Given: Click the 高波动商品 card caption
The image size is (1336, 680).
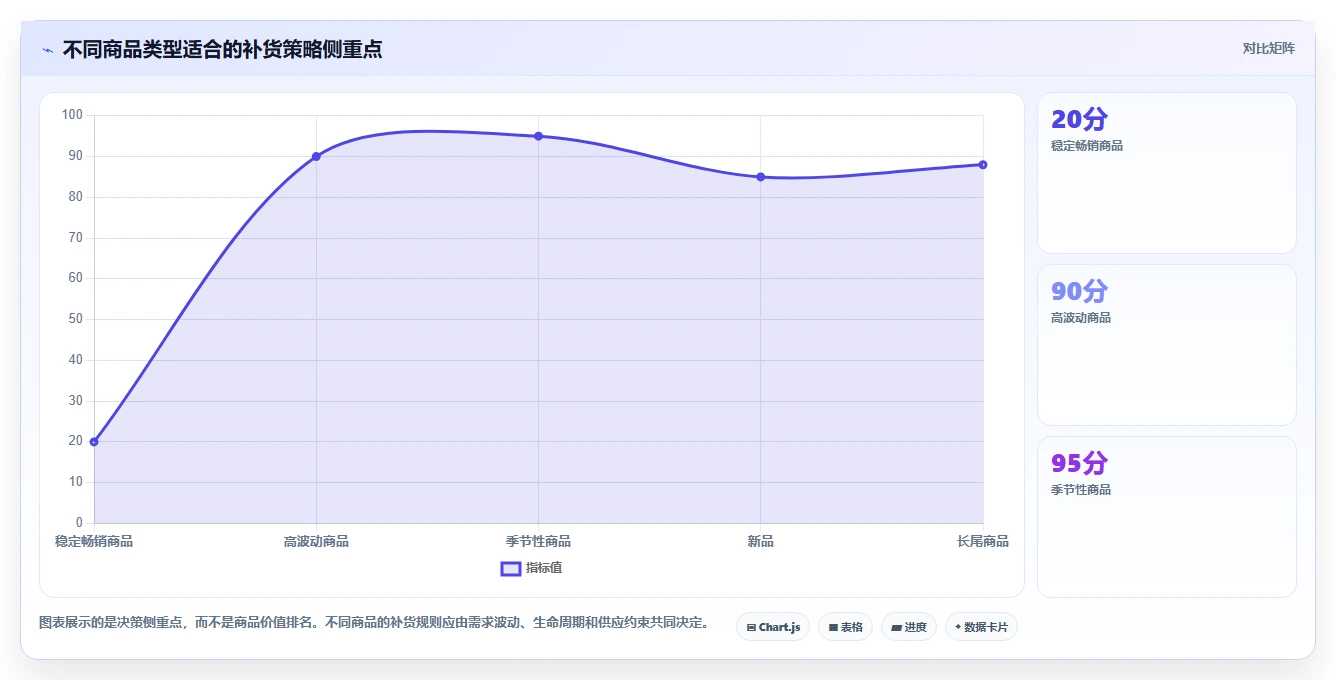Looking at the screenshot, I should (x=1081, y=318).
